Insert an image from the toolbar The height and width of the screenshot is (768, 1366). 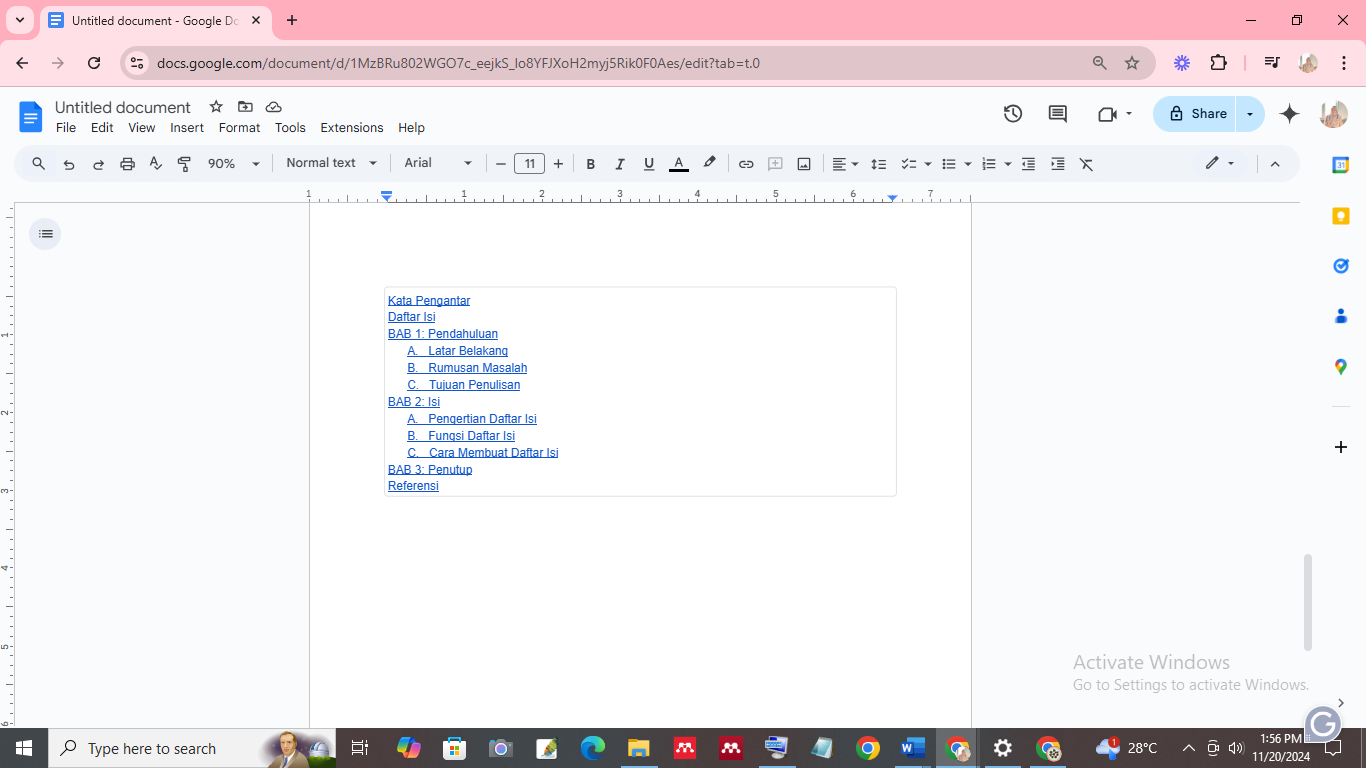point(804,164)
